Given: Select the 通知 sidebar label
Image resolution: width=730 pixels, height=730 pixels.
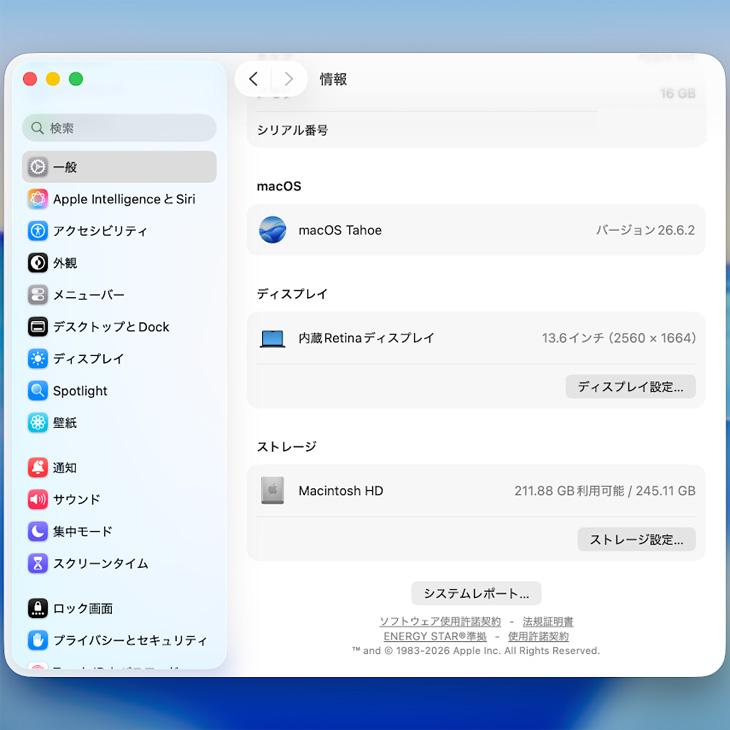Looking at the screenshot, I should tap(65, 467).
